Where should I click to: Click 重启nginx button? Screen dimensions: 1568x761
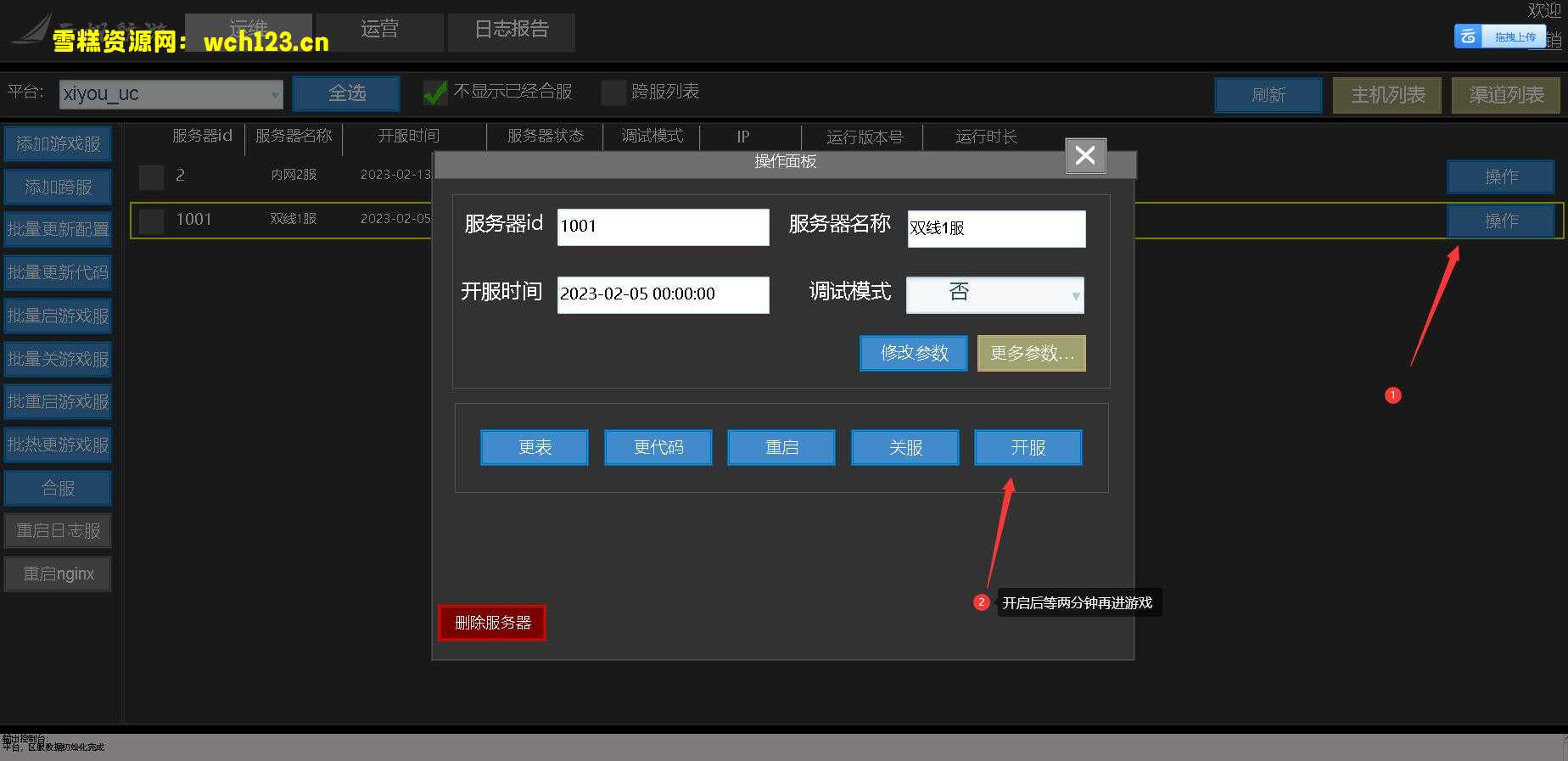58,574
